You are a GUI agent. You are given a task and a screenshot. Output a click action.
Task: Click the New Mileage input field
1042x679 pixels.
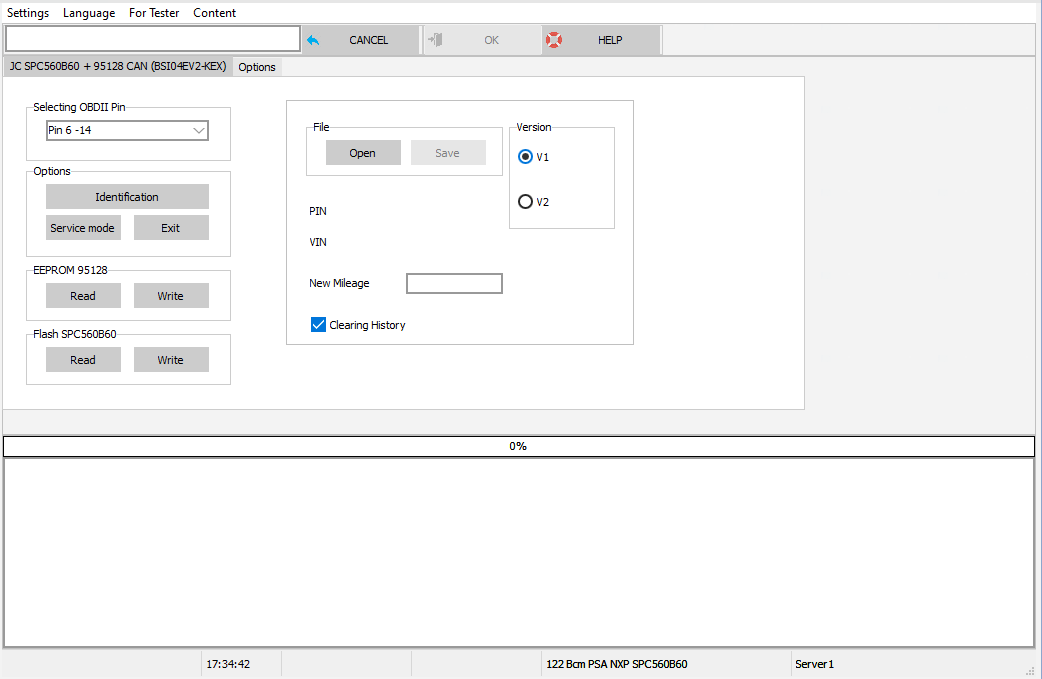click(454, 283)
